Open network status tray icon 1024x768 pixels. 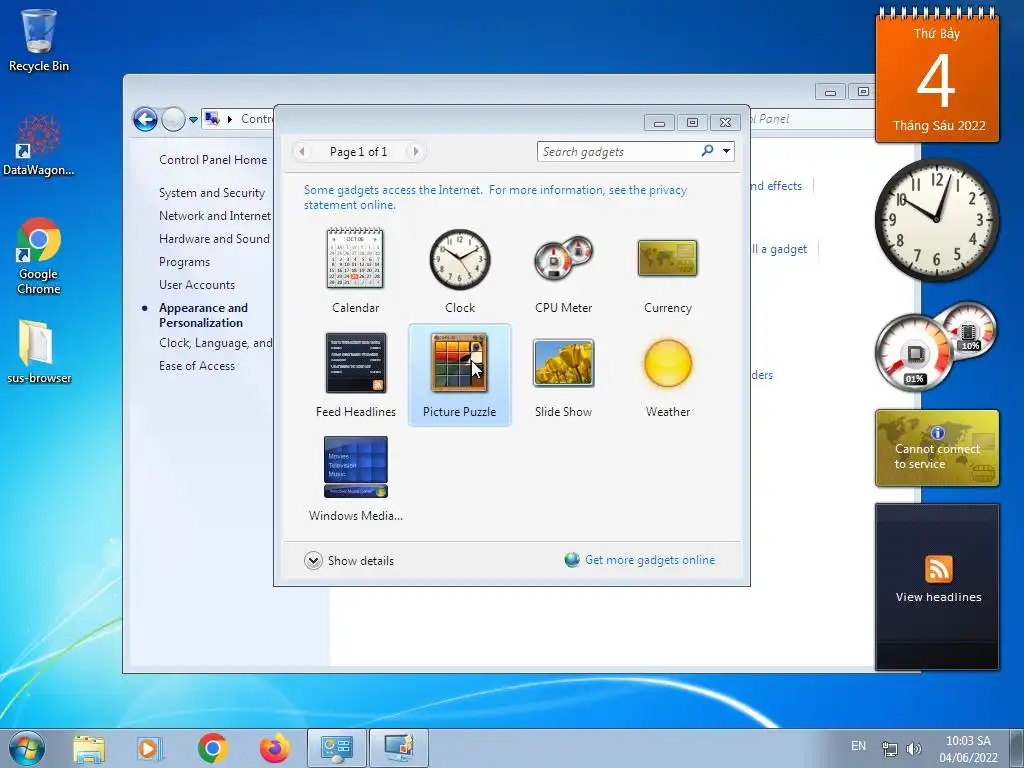(x=889, y=749)
